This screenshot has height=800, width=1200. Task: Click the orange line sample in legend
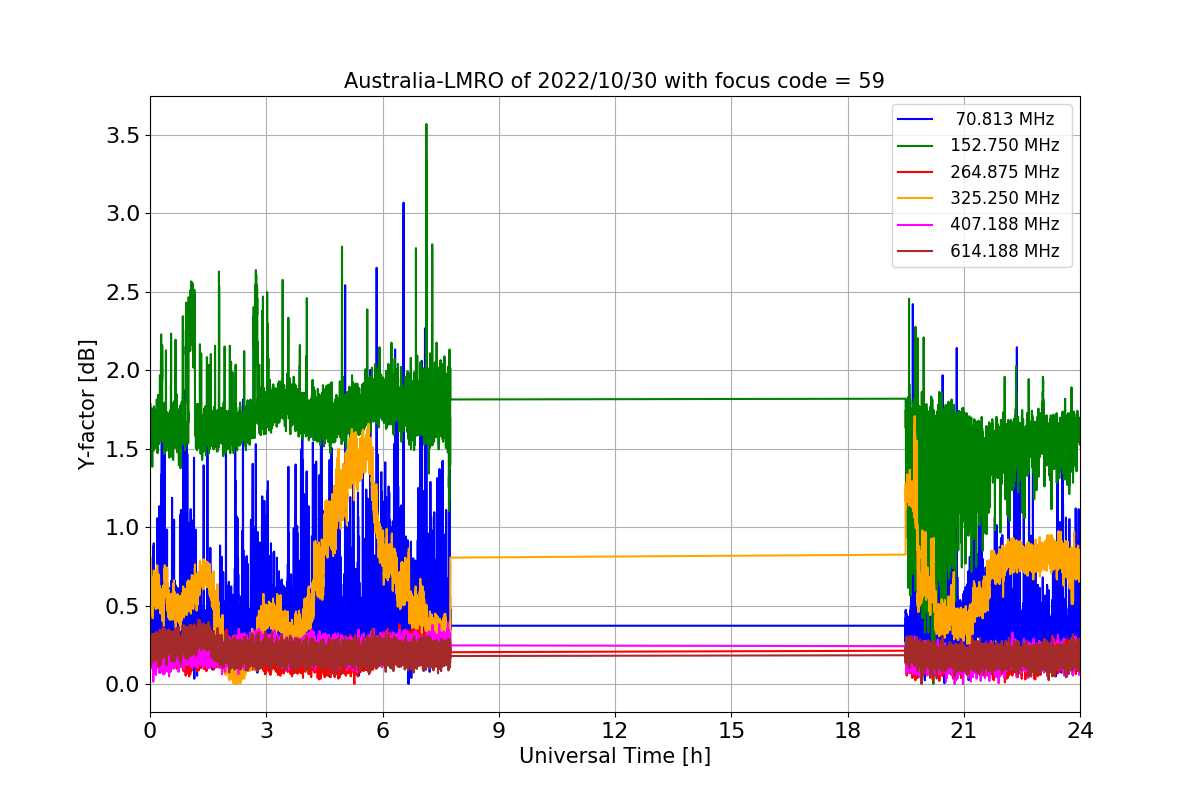click(x=916, y=198)
